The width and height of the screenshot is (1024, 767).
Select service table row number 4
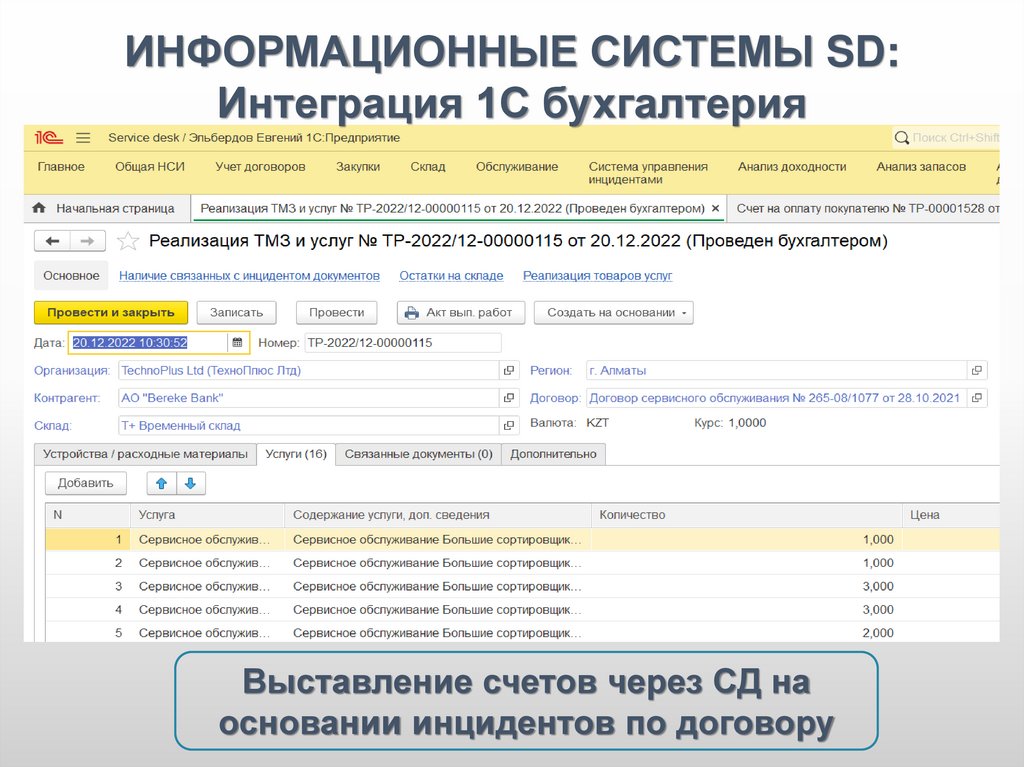pos(522,610)
